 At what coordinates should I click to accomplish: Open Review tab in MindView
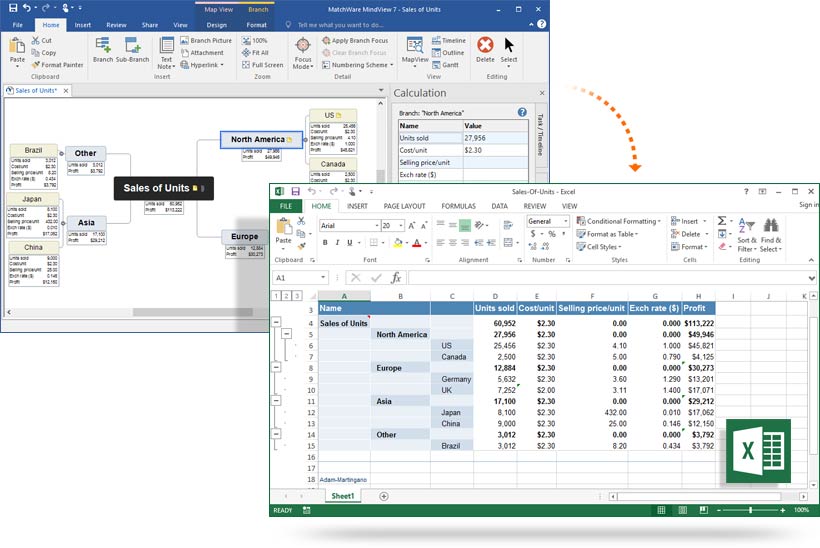(116, 25)
